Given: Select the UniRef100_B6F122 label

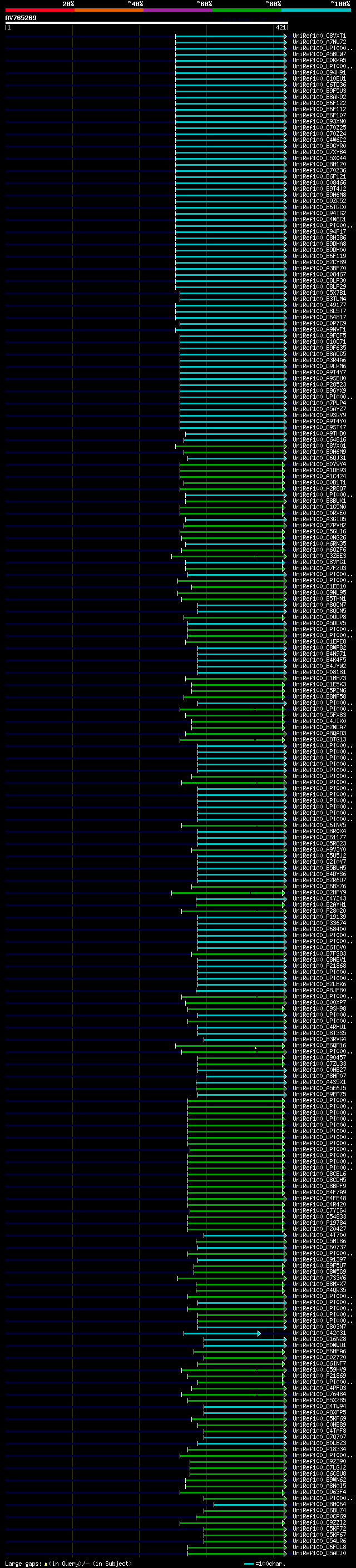Looking at the screenshot, I should pos(319,103).
